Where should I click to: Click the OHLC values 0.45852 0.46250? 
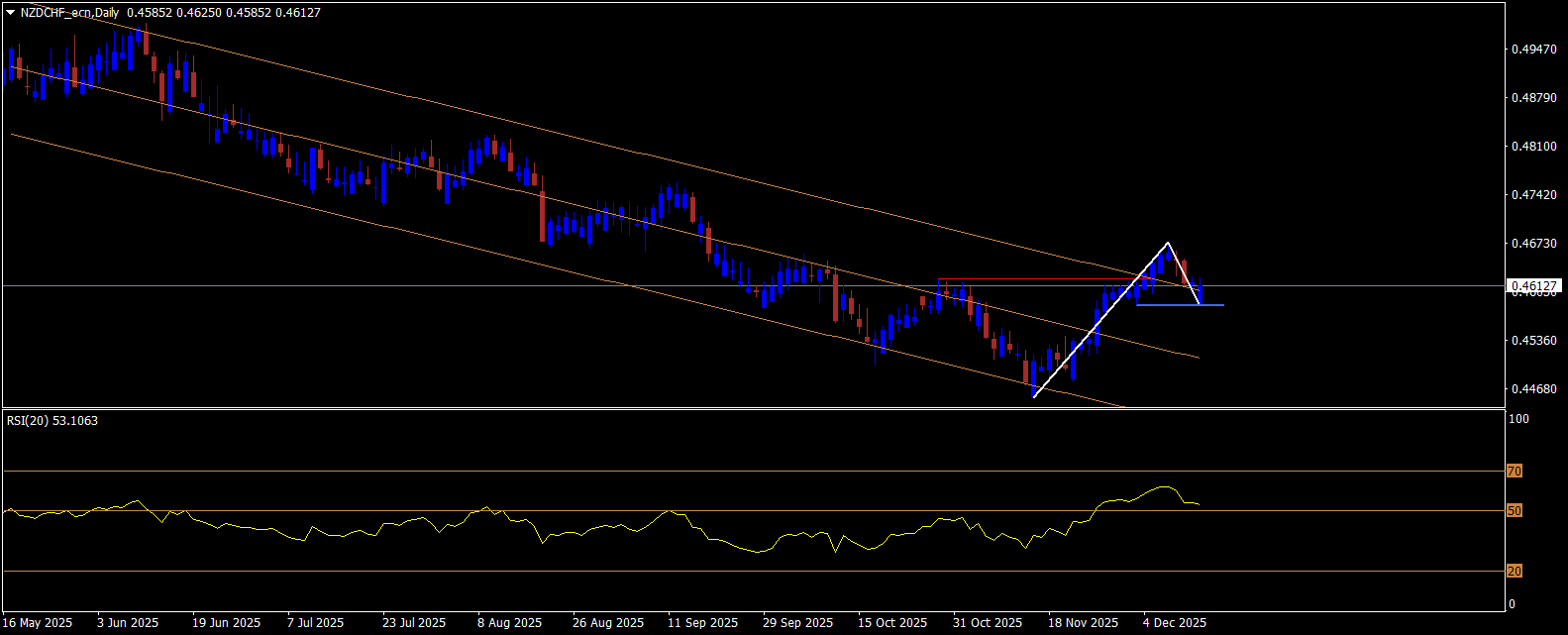174,13
